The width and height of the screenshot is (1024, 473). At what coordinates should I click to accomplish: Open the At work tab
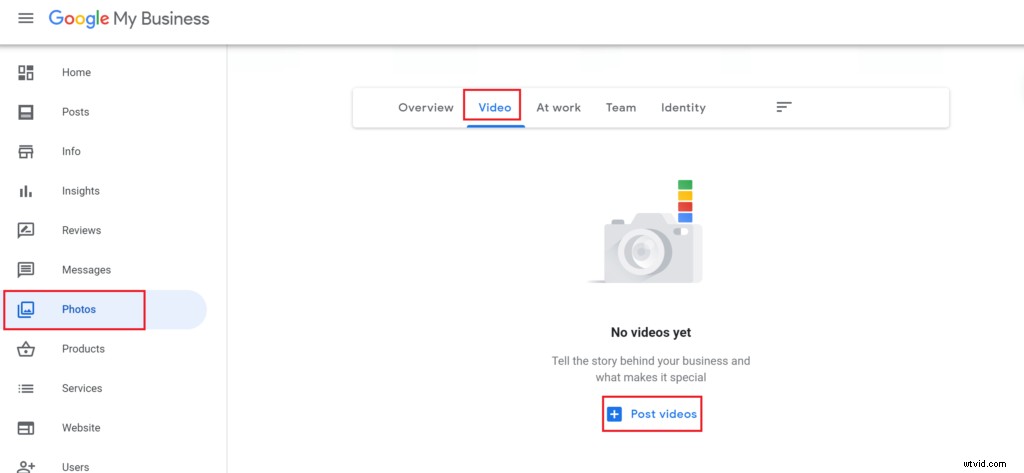[558, 108]
